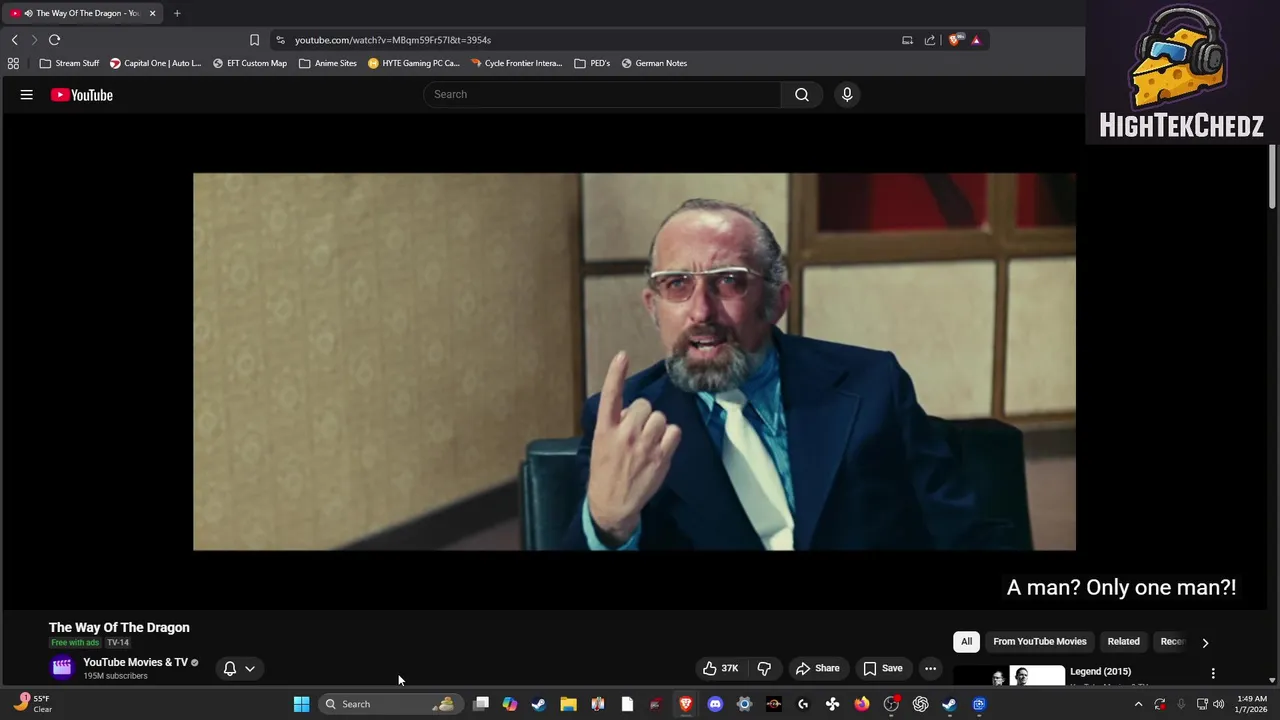Click the Windows taskbar Search box

pos(390,704)
